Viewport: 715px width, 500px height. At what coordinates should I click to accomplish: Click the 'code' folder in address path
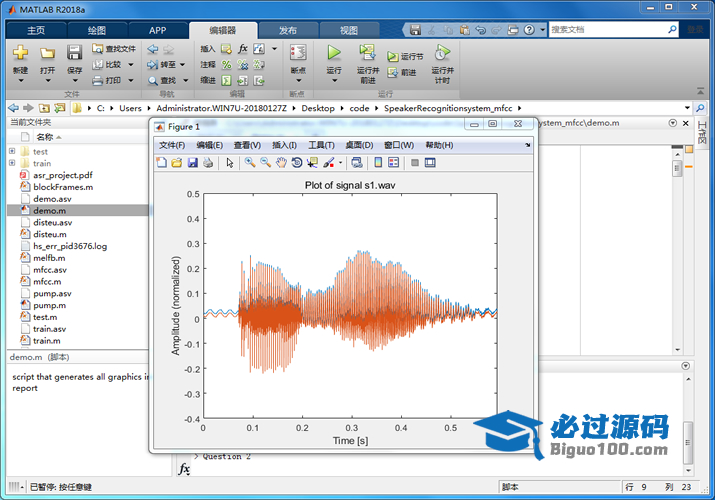click(x=359, y=108)
